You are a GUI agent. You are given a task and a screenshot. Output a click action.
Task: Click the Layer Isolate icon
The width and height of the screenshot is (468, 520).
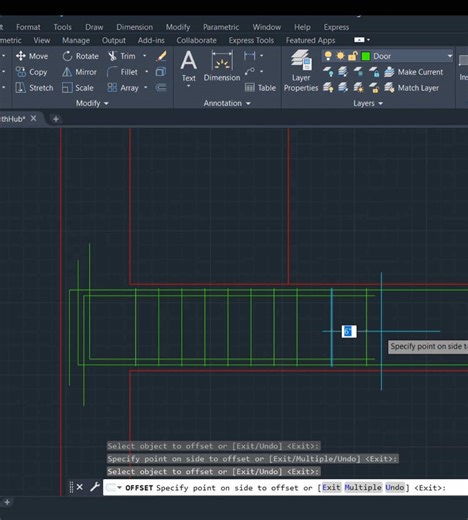(x=343, y=72)
